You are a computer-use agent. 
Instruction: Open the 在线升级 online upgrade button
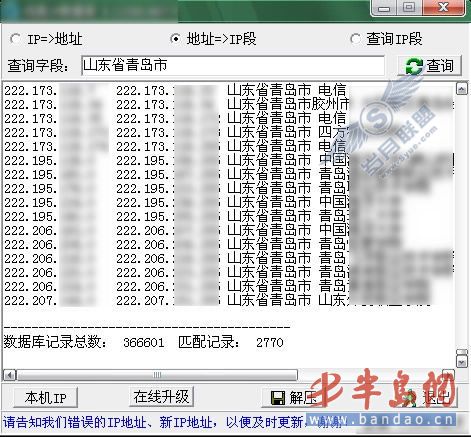(161, 397)
